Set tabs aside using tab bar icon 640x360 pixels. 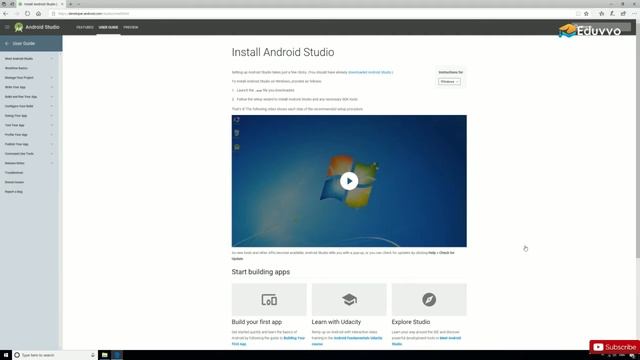[x=12, y=4]
